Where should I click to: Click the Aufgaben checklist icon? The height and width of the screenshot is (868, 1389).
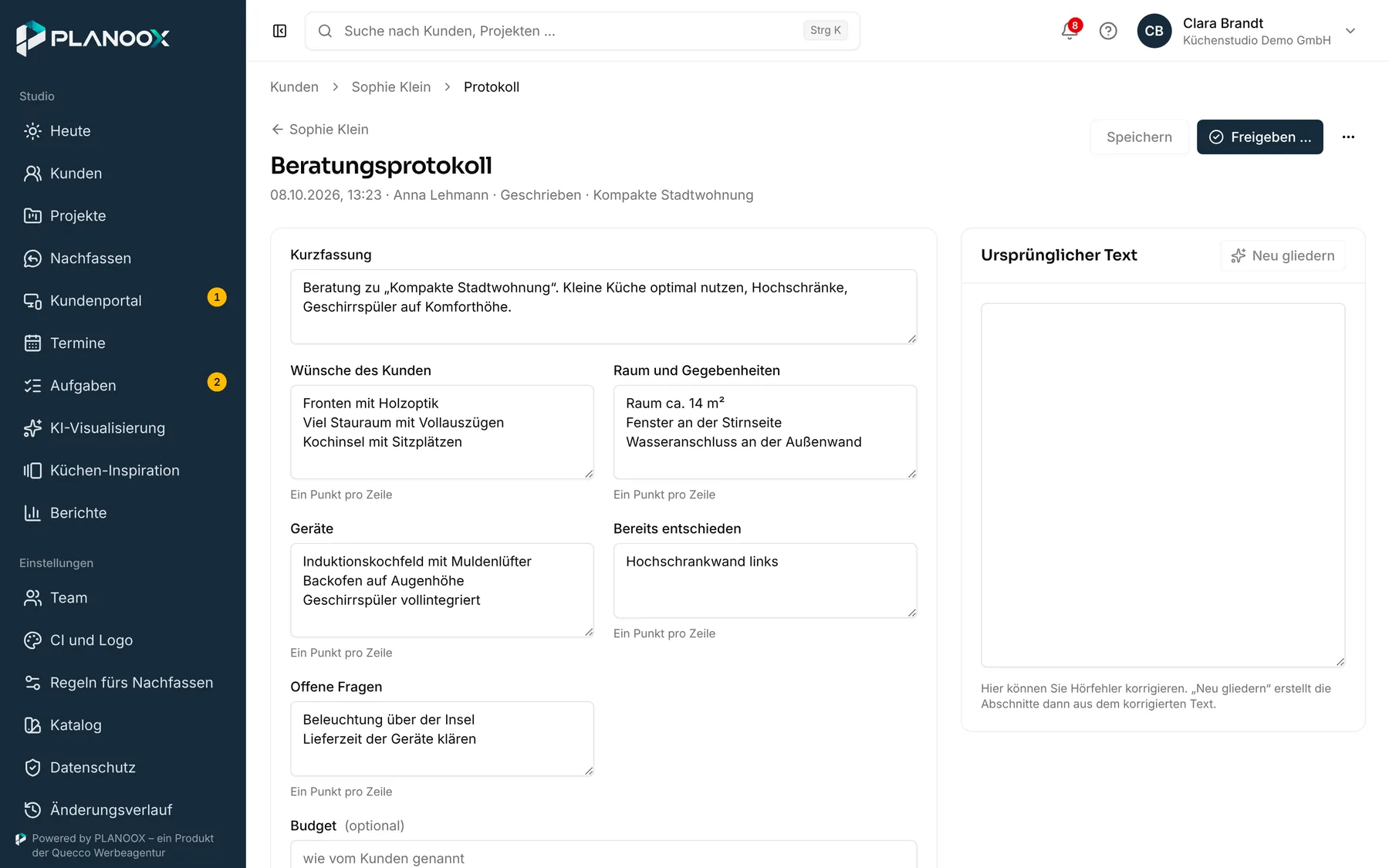coord(32,386)
